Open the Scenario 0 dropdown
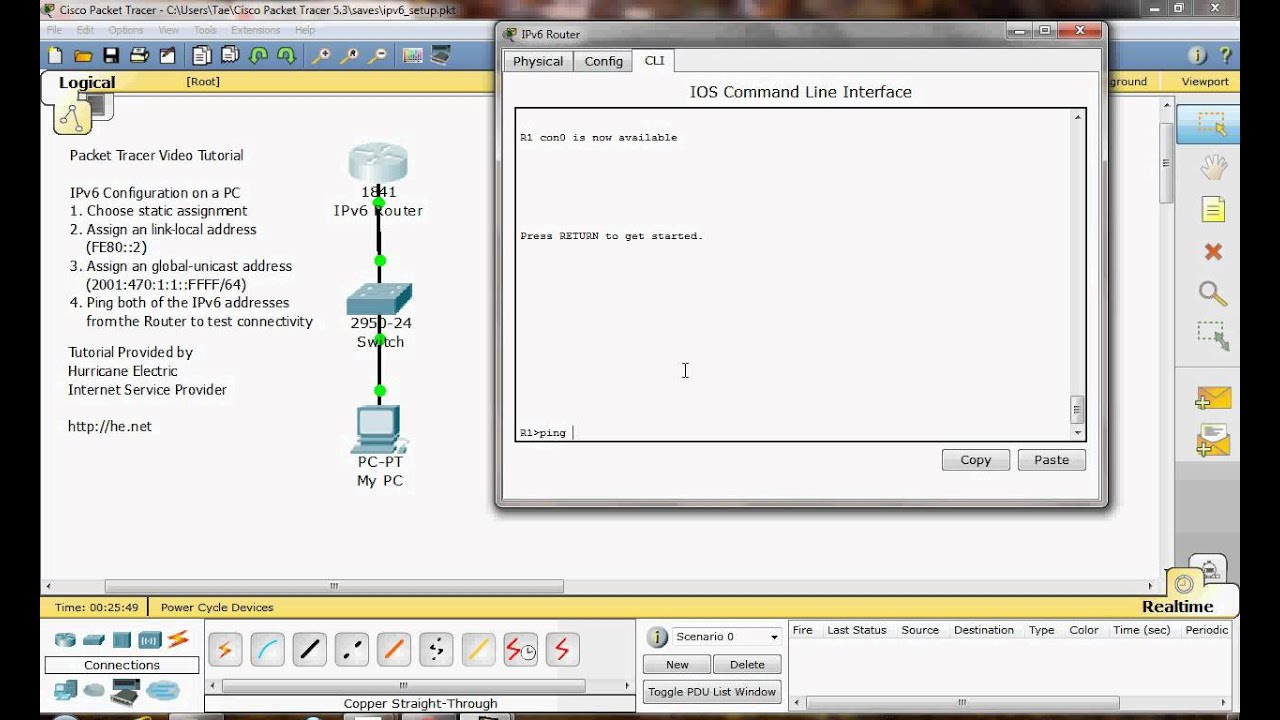The height and width of the screenshot is (720, 1280). [x=727, y=636]
